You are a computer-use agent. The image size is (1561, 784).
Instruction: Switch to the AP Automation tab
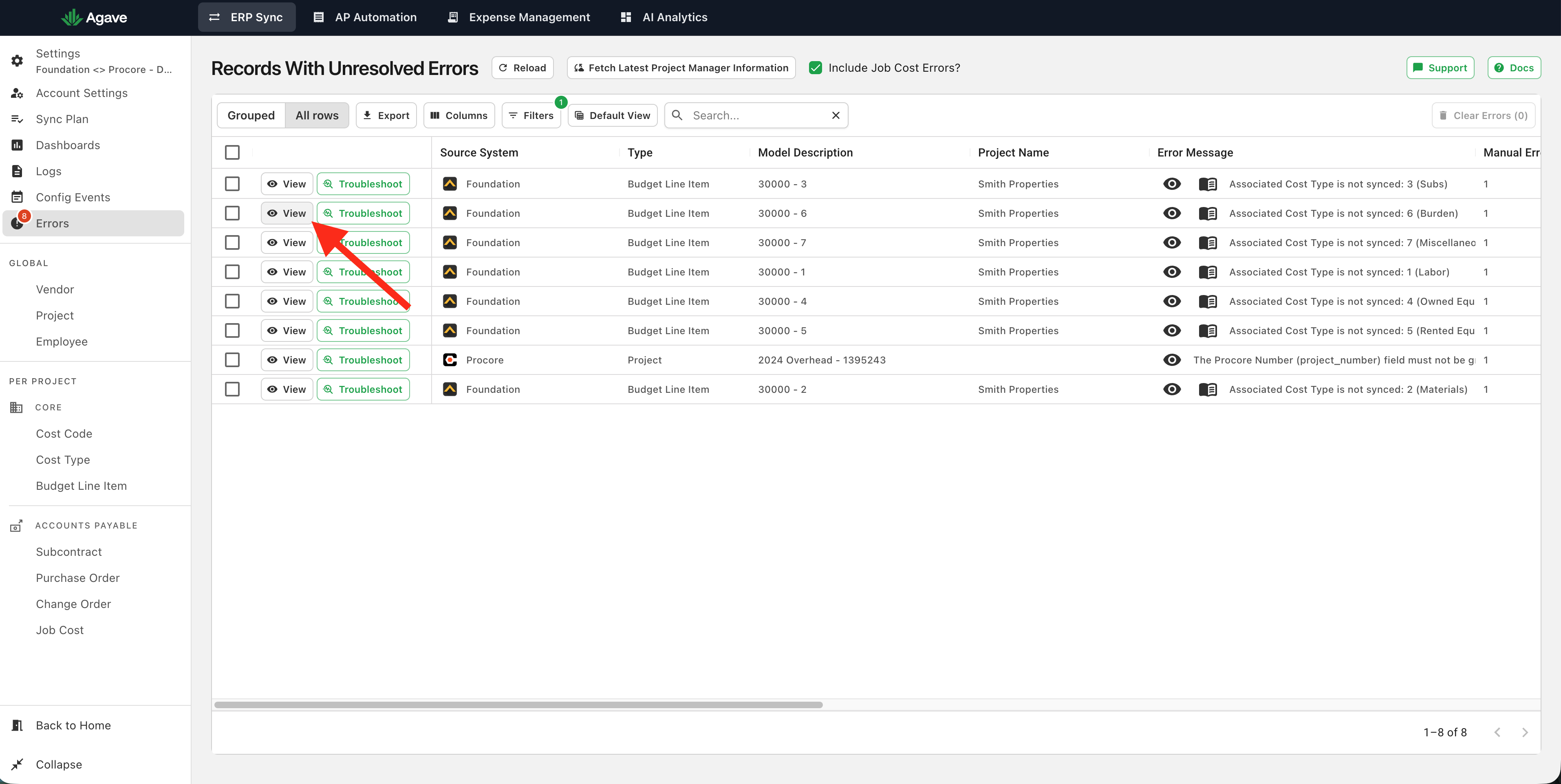tap(365, 17)
